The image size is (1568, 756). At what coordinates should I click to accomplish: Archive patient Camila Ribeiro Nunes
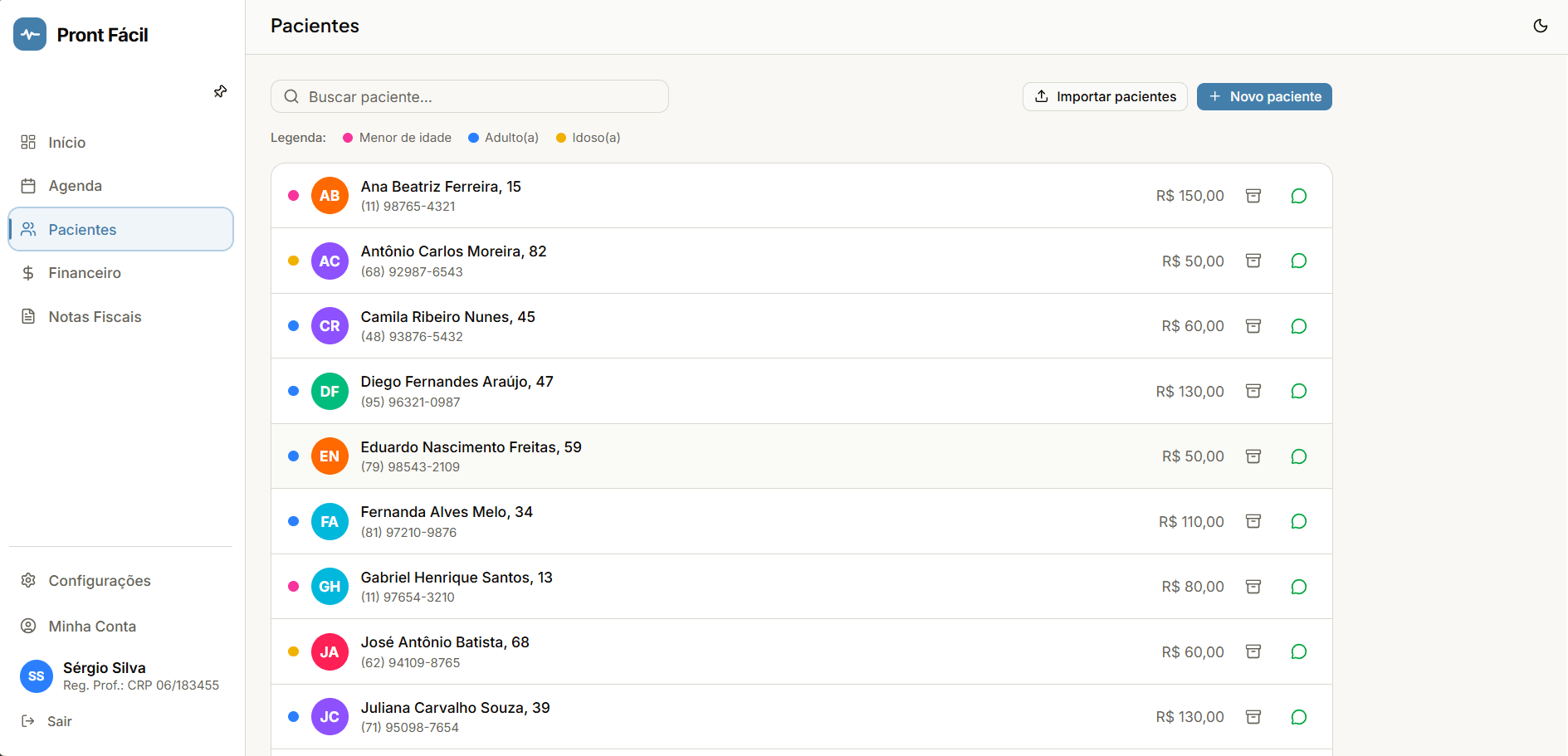pyautogui.click(x=1253, y=326)
